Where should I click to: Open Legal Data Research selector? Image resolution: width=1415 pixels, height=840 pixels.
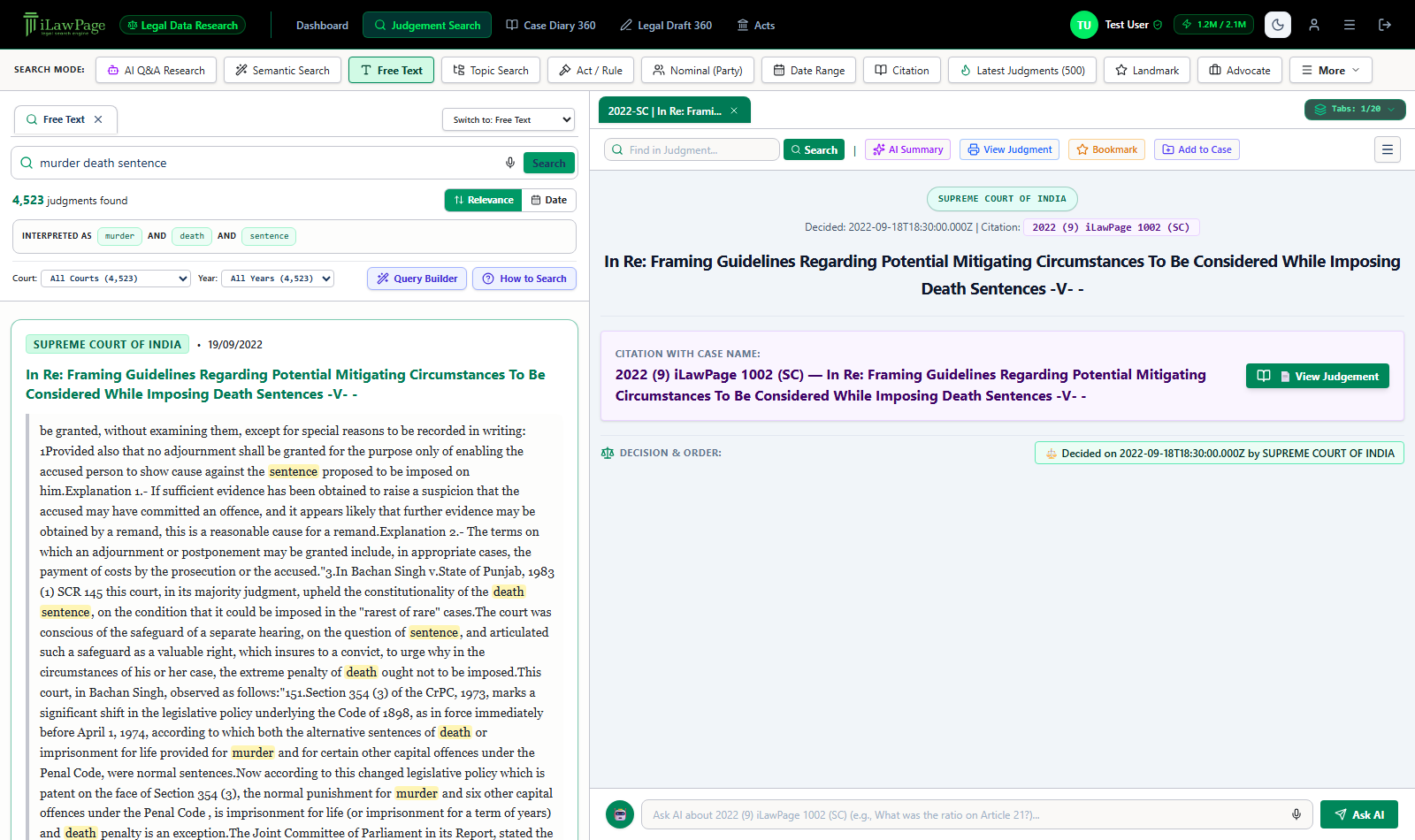tap(183, 25)
